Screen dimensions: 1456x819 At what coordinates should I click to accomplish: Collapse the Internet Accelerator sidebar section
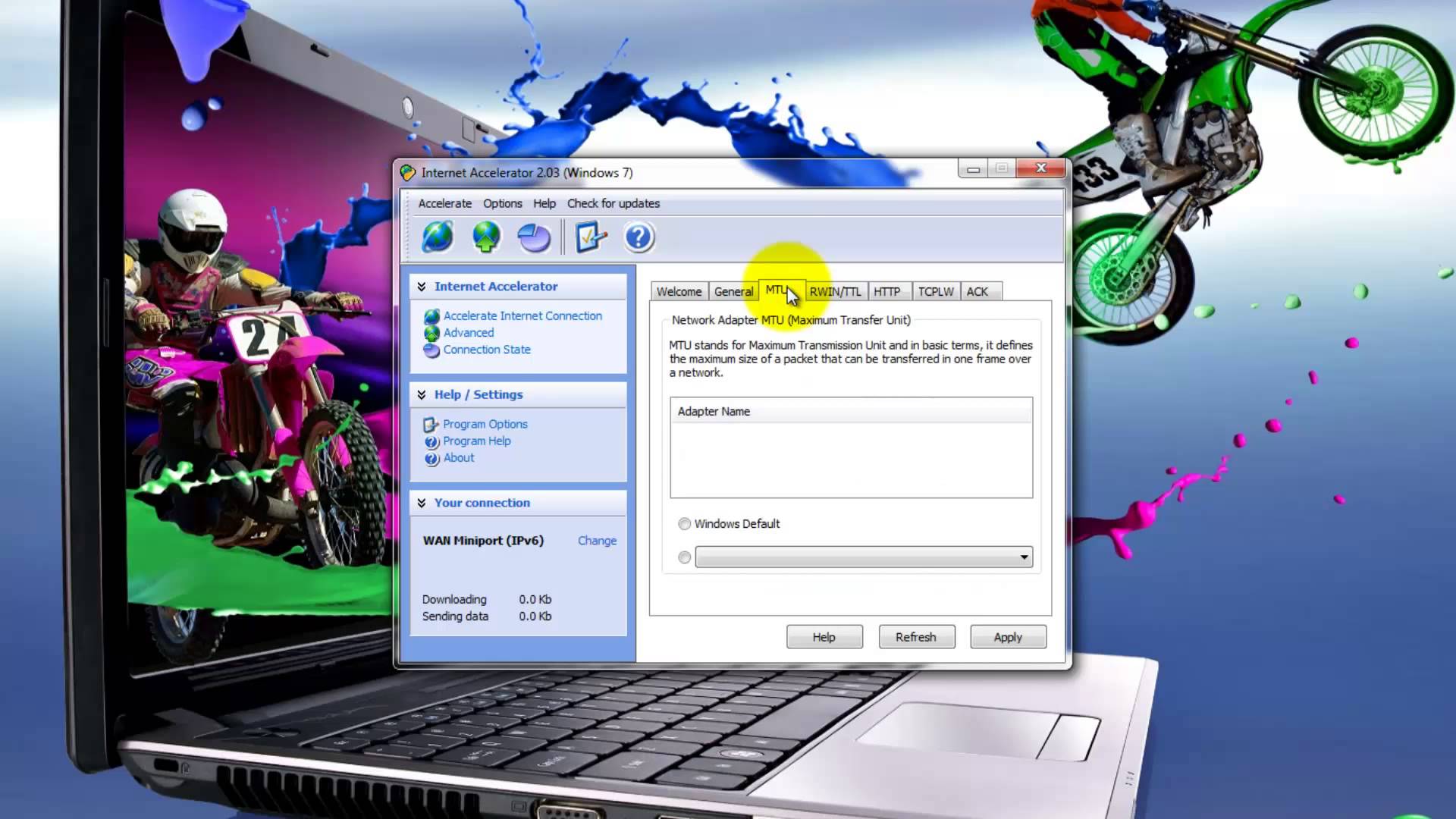[422, 287]
